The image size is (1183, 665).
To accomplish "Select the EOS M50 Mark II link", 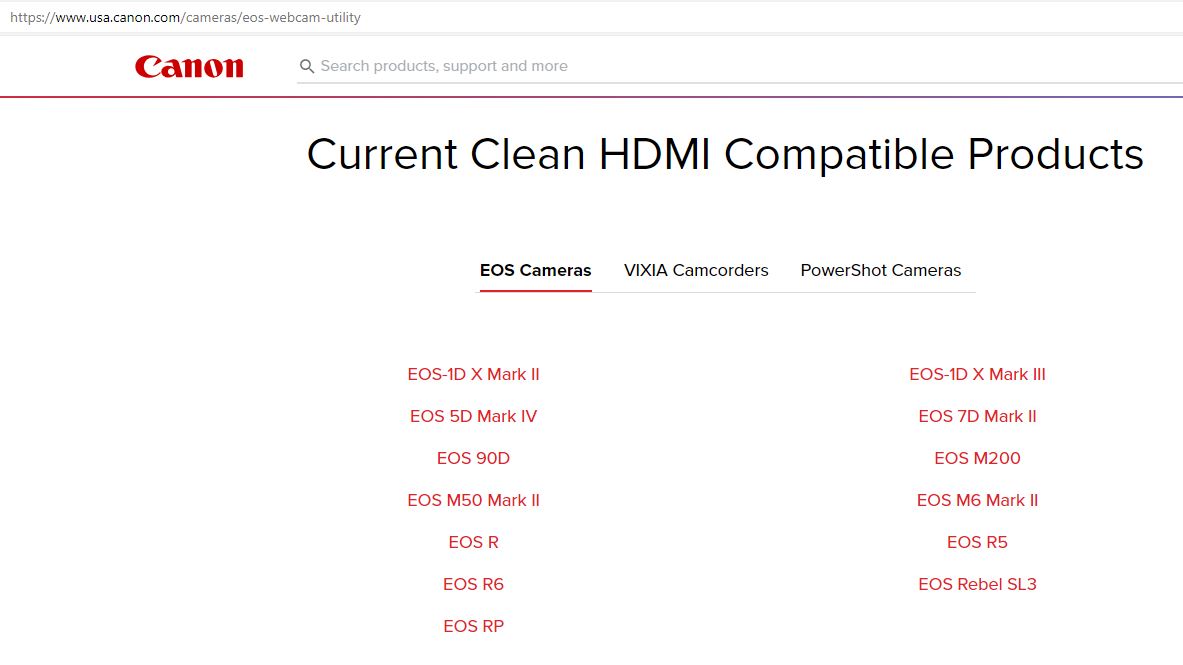I will [473, 500].
